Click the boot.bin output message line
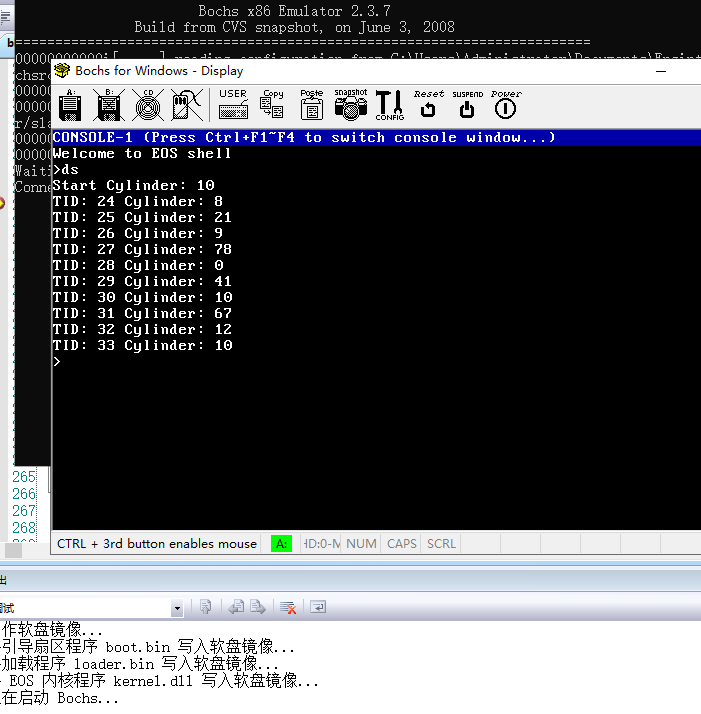 click(x=147, y=647)
